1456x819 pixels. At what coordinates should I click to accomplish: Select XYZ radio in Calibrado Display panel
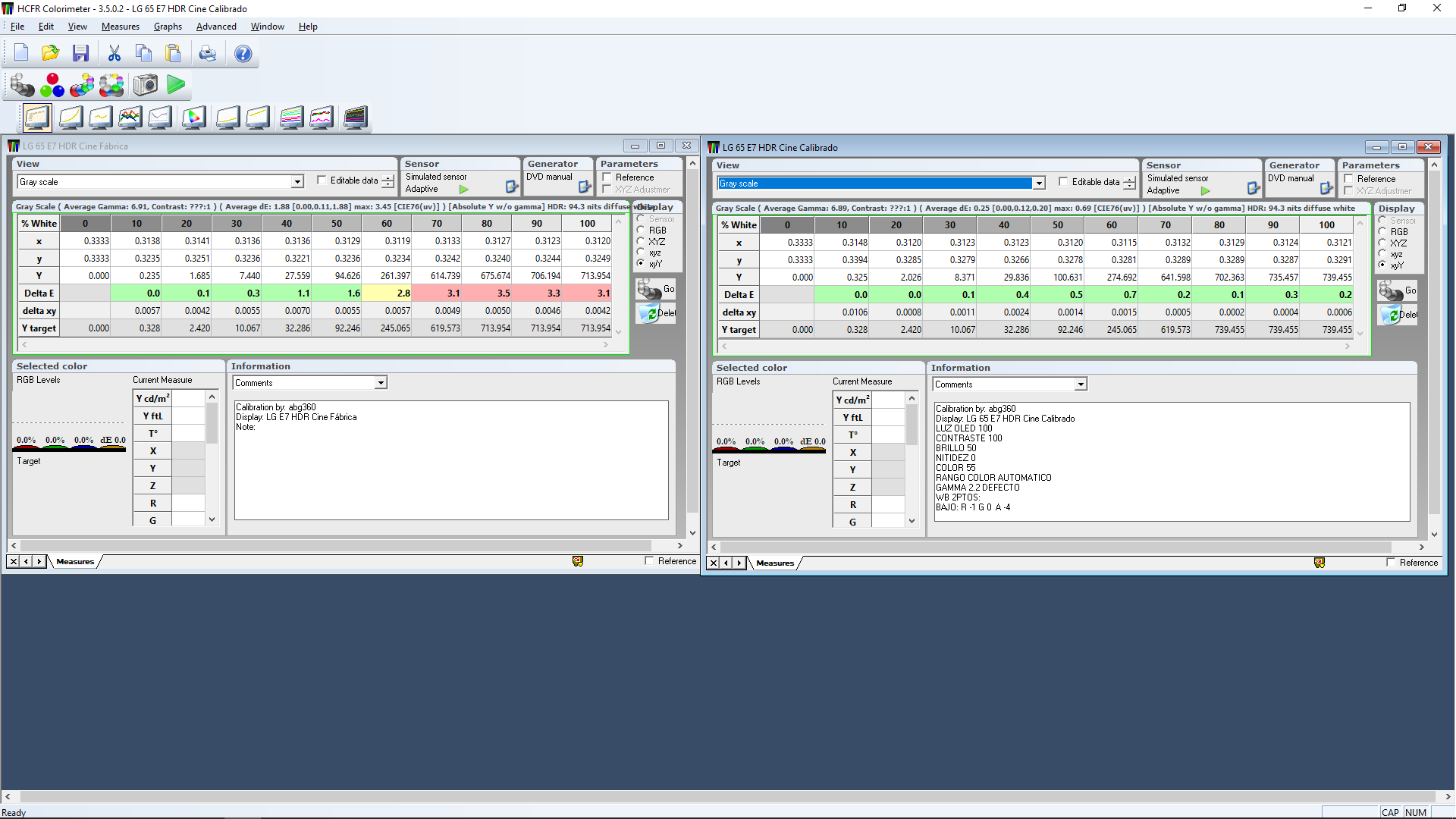(1382, 243)
